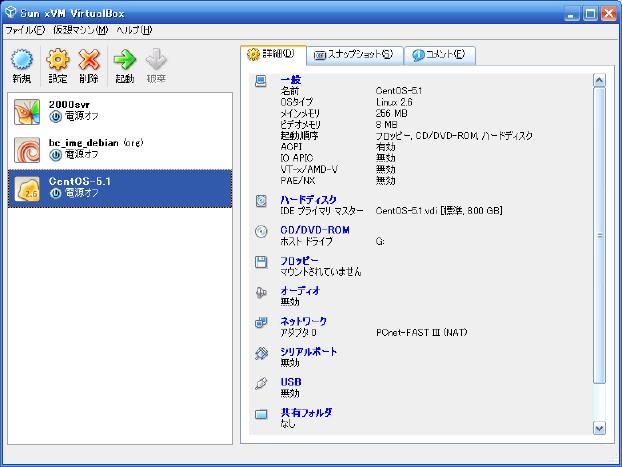This screenshot has width=622, height=467.
Task: Open the ネットワーク settings link
Action: click(x=303, y=321)
